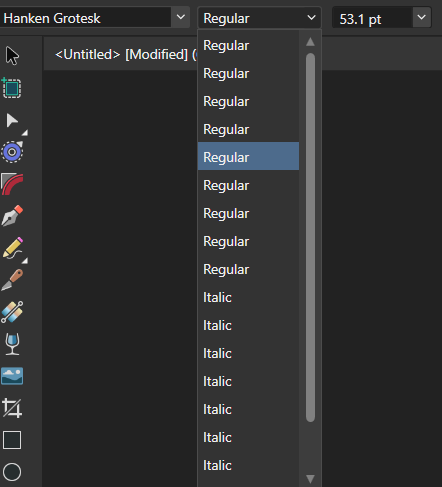Choose the Transparency wine glass tool
This screenshot has width=442, height=487.
point(12,344)
